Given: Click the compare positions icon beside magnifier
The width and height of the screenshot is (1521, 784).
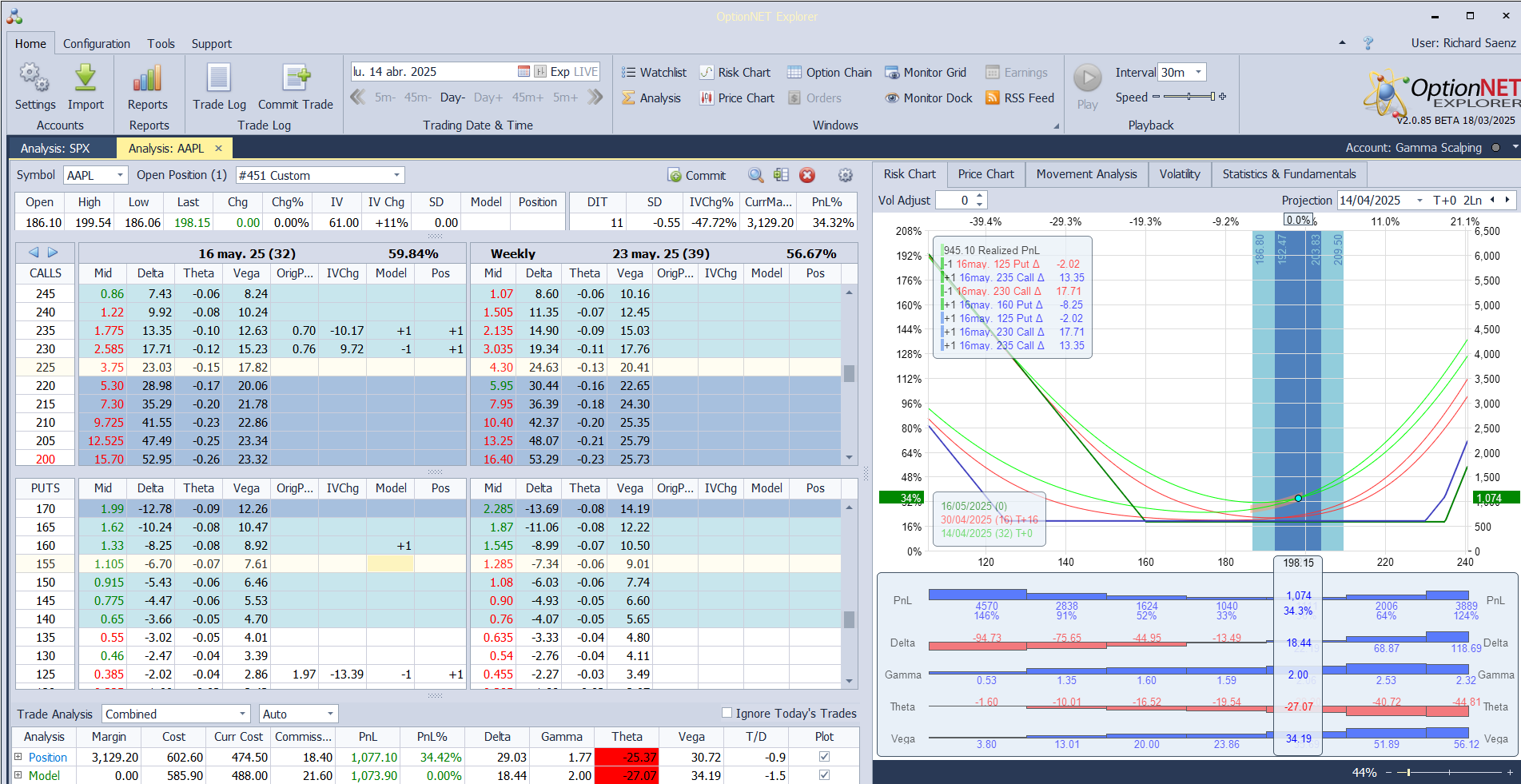Looking at the screenshot, I should (781, 175).
